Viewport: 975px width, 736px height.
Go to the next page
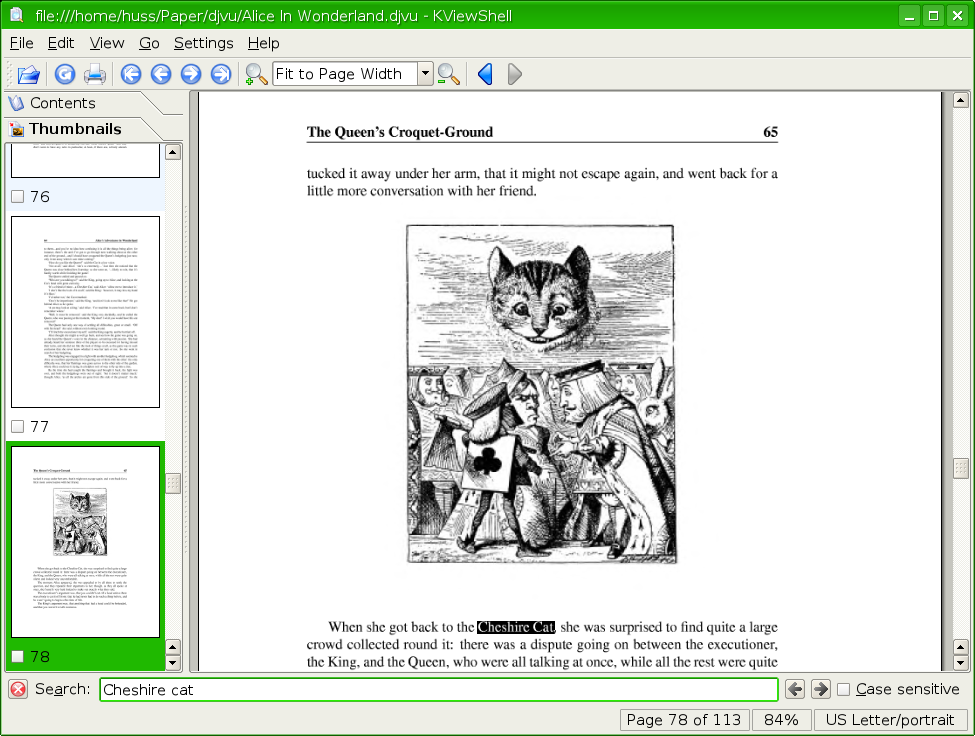pyautogui.click(x=191, y=75)
